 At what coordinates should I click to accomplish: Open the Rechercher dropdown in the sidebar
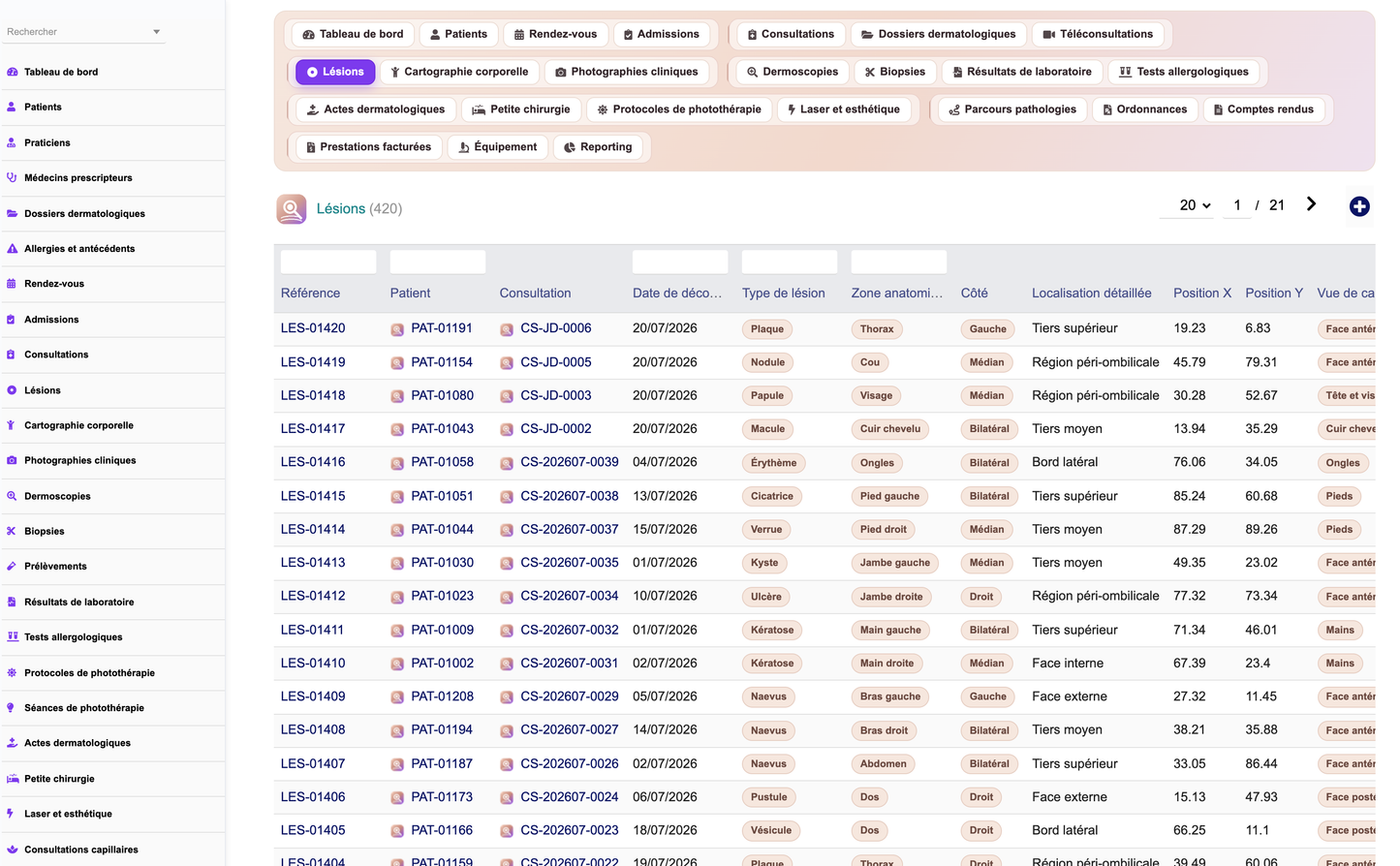pyautogui.click(x=83, y=32)
